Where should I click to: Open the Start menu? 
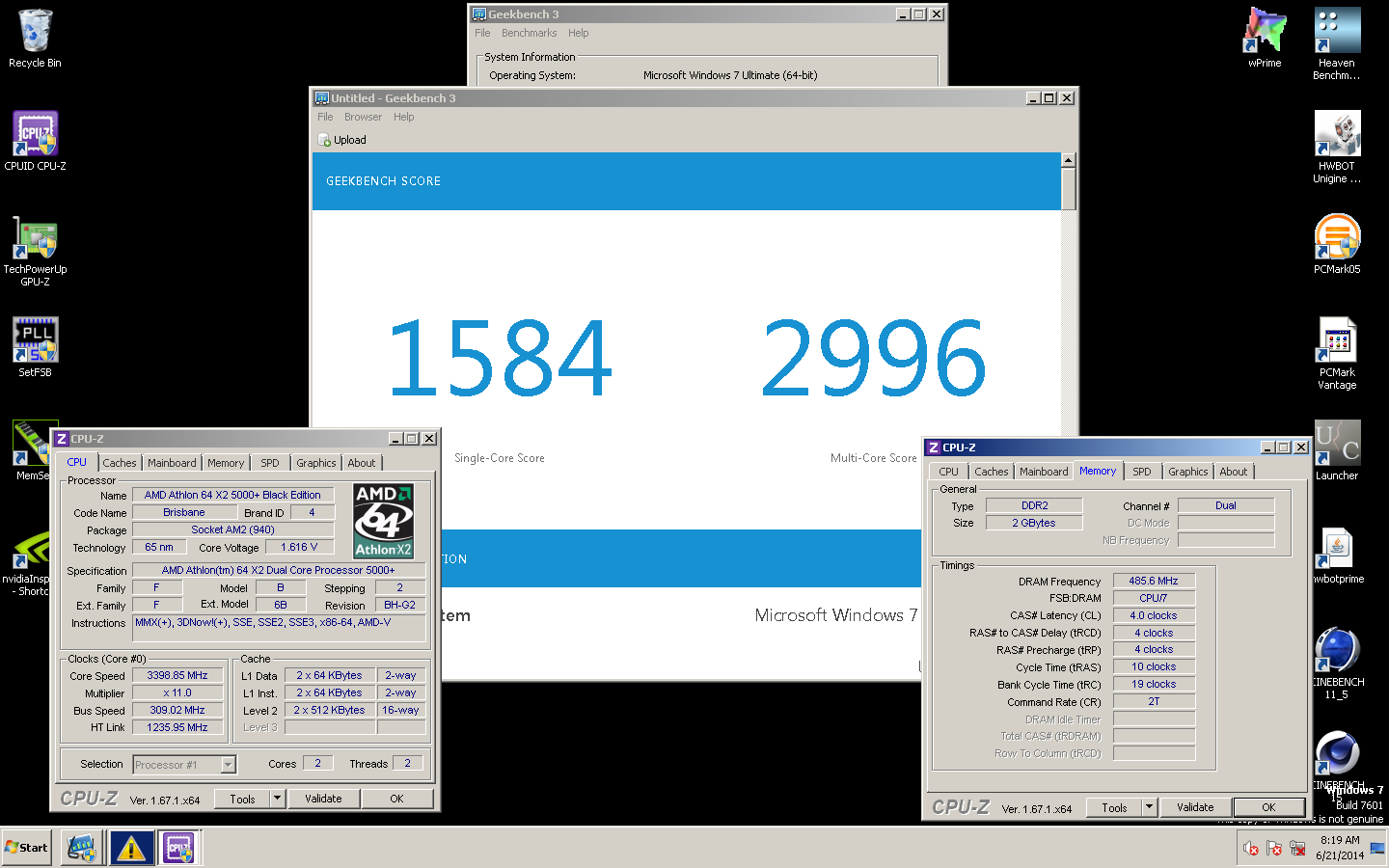pos(26,848)
